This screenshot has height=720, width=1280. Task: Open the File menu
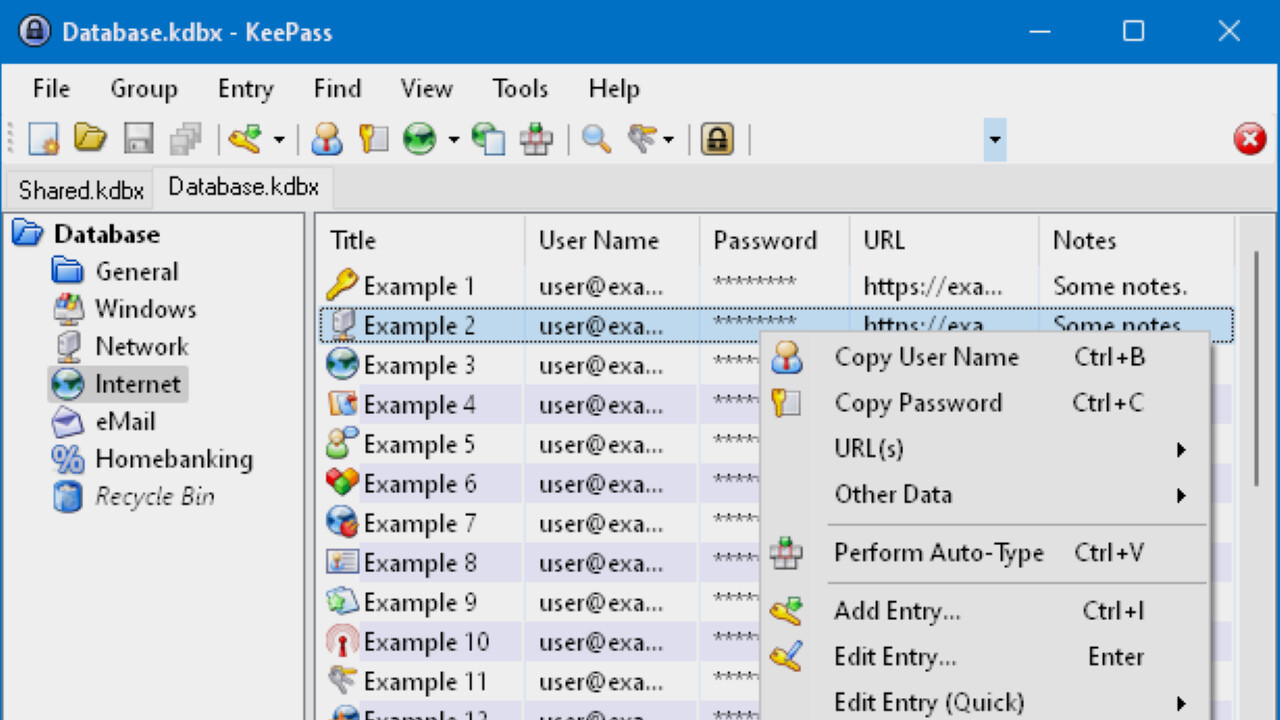(x=51, y=89)
